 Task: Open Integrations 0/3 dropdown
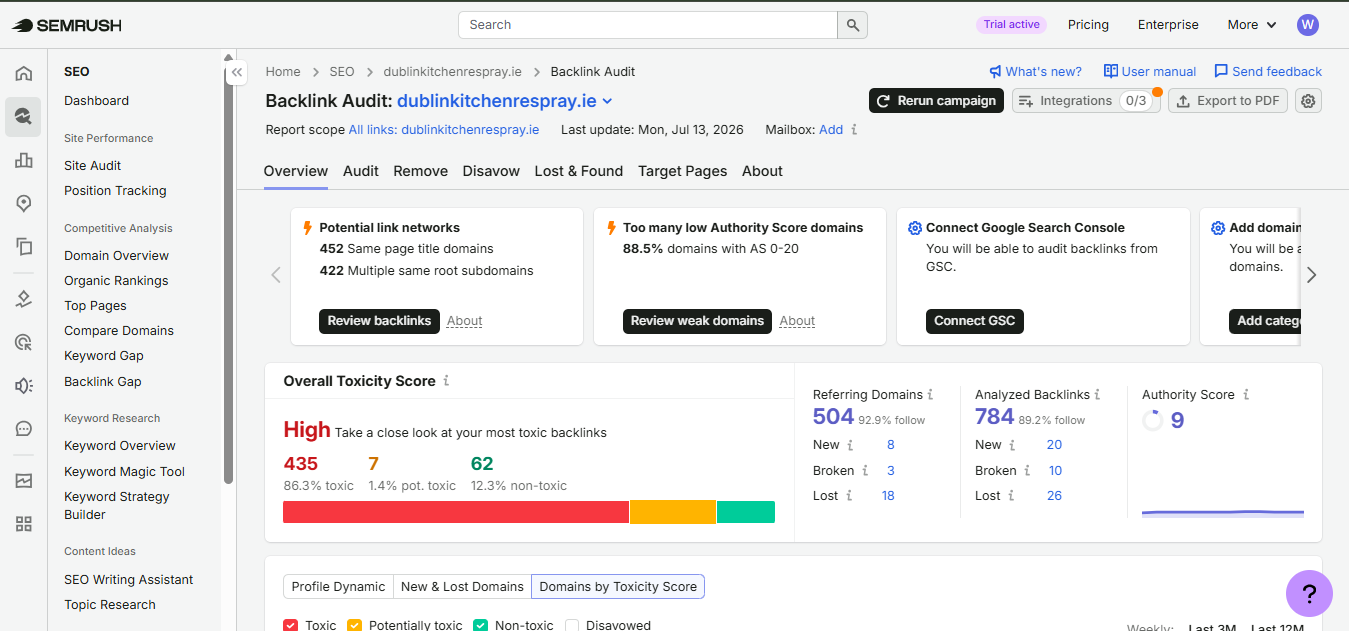(1086, 101)
